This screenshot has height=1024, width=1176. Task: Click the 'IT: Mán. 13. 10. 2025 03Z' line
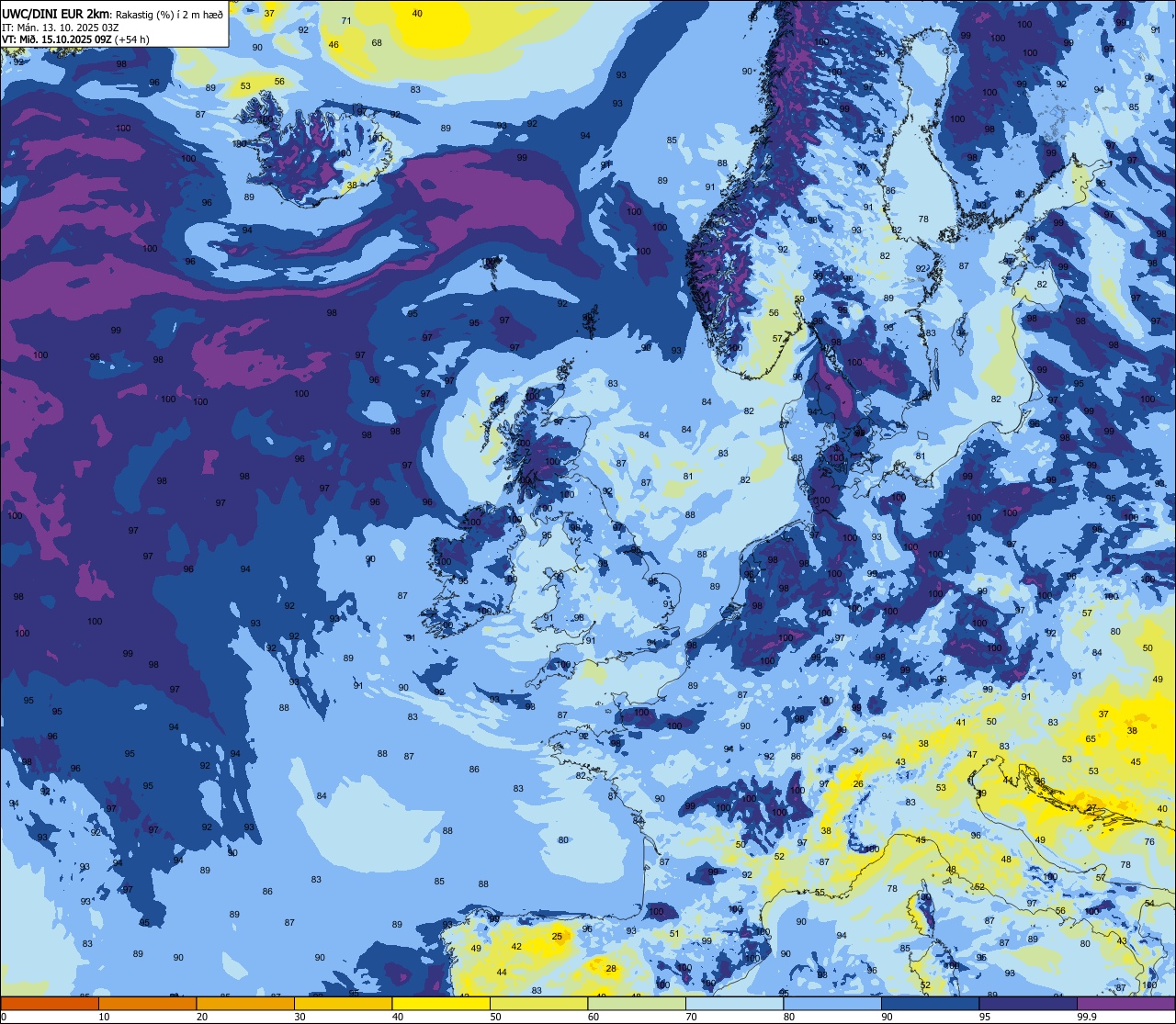pyautogui.click(x=60, y=27)
